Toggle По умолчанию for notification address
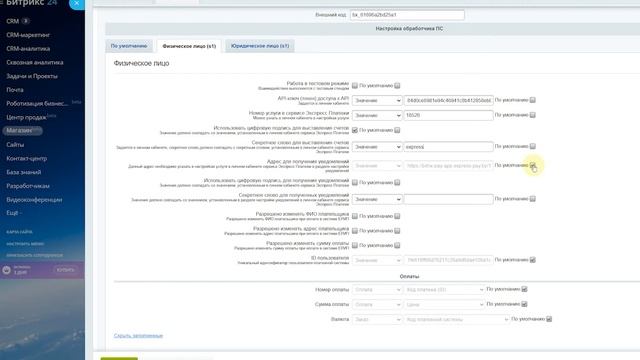The height and width of the screenshot is (360, 640). (x=533, y=165)
